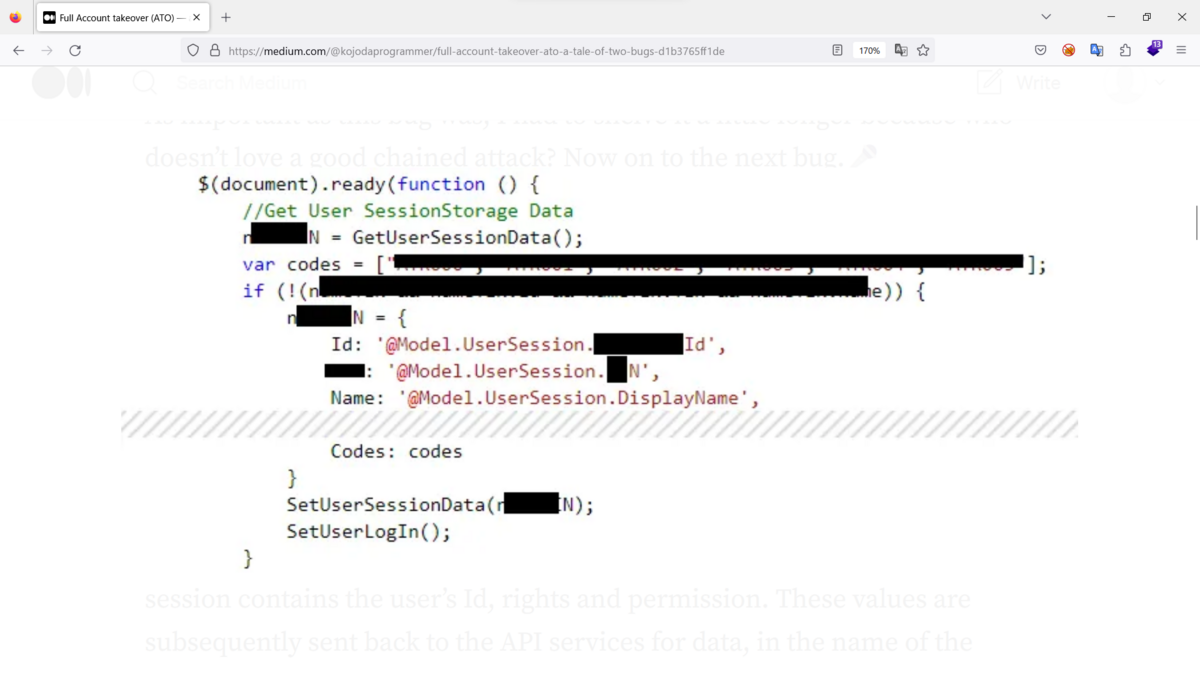The width and height of the screenshot is (1200, 675).
Task: Open the Firefox hamburger application menu
Action: (x=1181, y=50)
